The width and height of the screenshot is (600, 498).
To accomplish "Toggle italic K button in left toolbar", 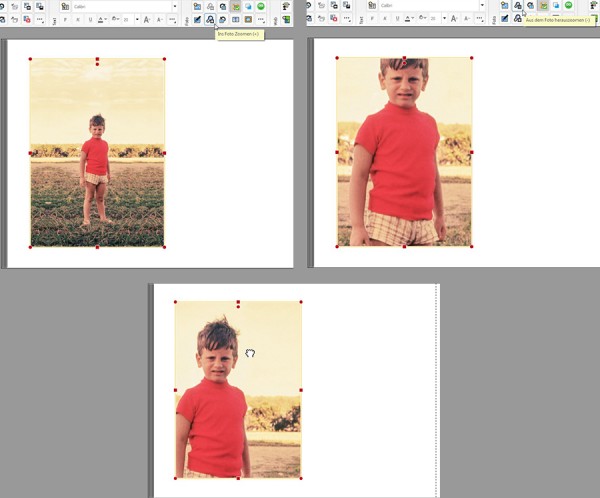I will pos(78,20).
